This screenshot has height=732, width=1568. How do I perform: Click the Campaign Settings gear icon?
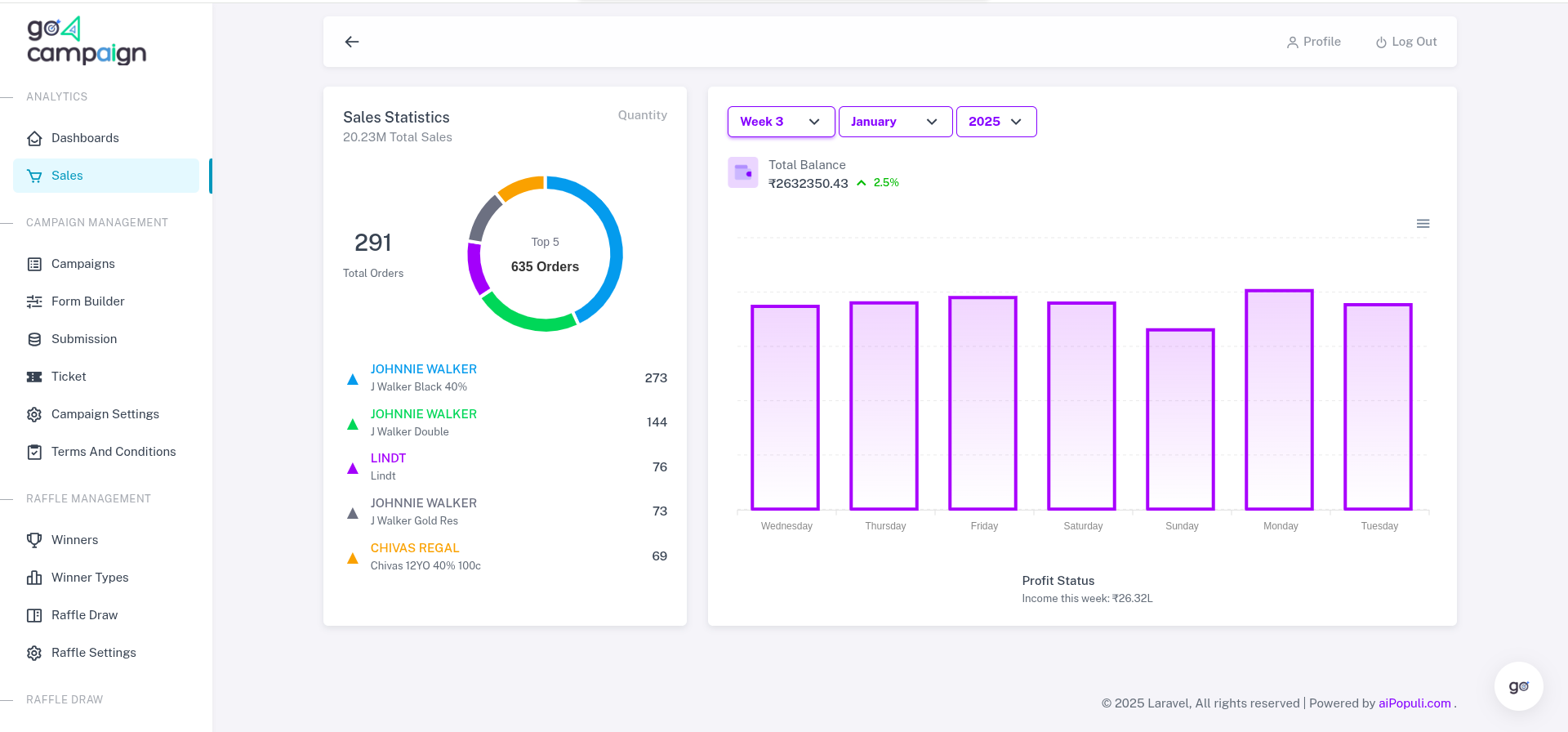[34, 414]
